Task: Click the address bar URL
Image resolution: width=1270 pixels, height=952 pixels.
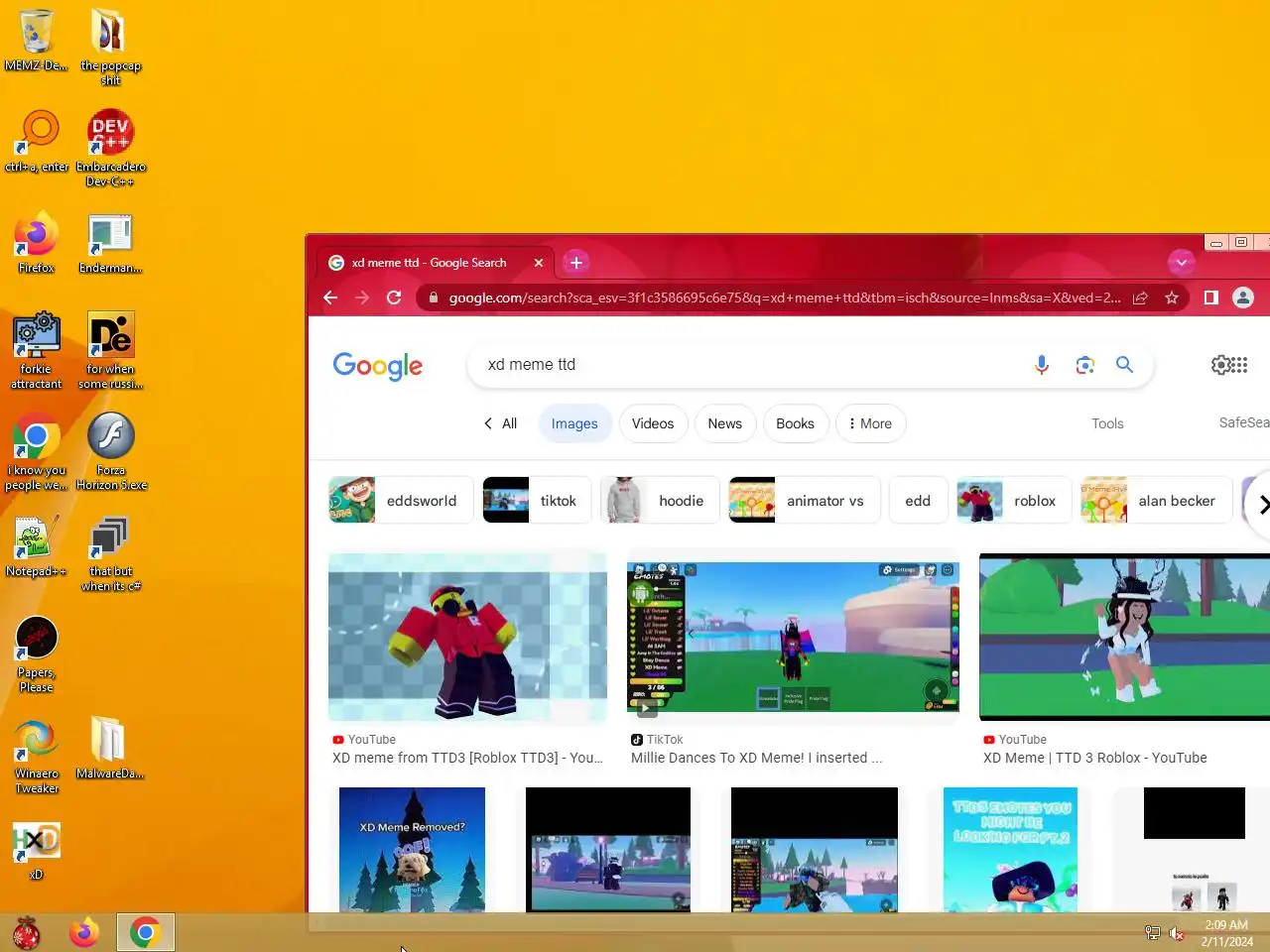Action: pos(784,297)
